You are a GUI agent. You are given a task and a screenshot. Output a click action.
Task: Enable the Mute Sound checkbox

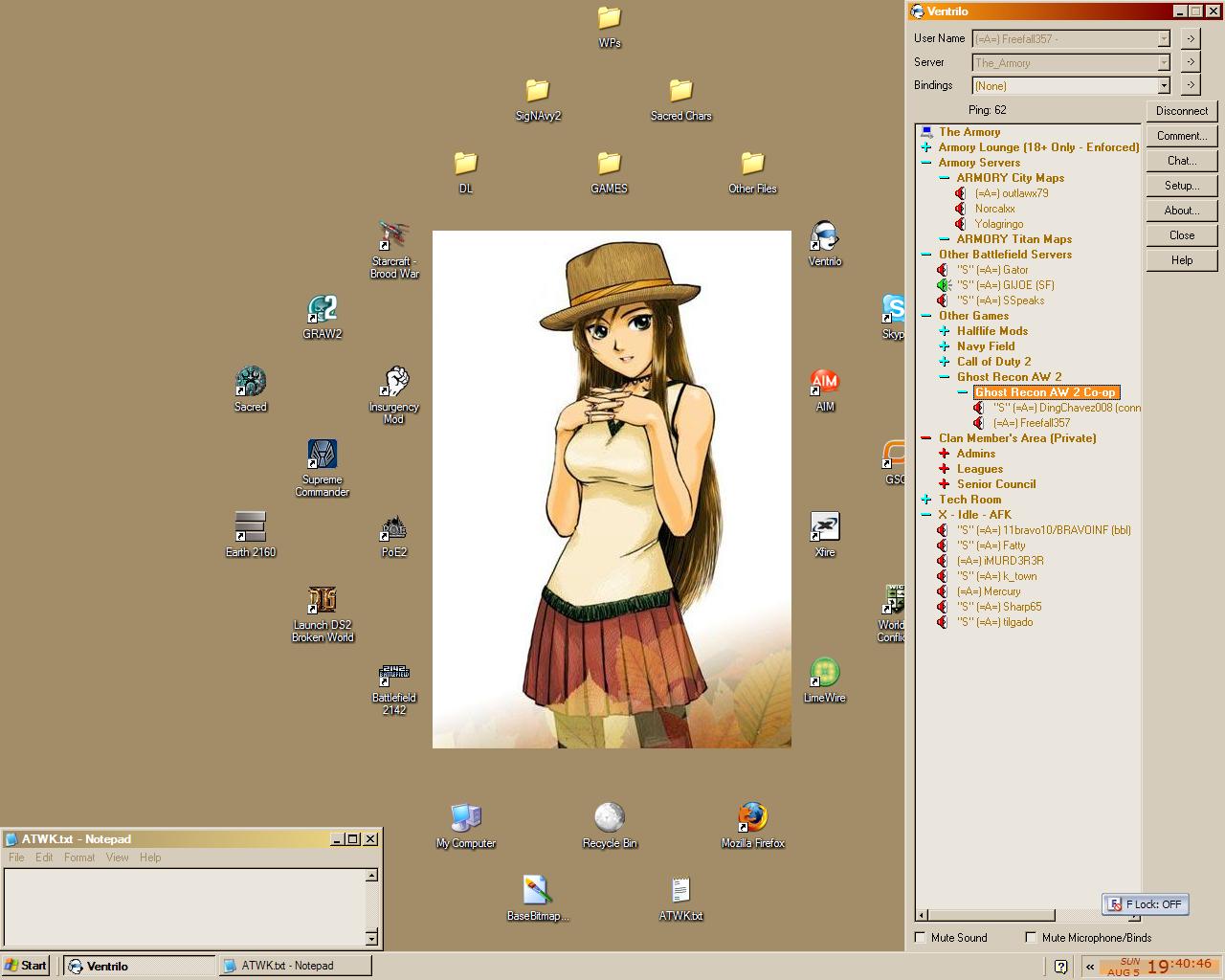click(921, 938)
